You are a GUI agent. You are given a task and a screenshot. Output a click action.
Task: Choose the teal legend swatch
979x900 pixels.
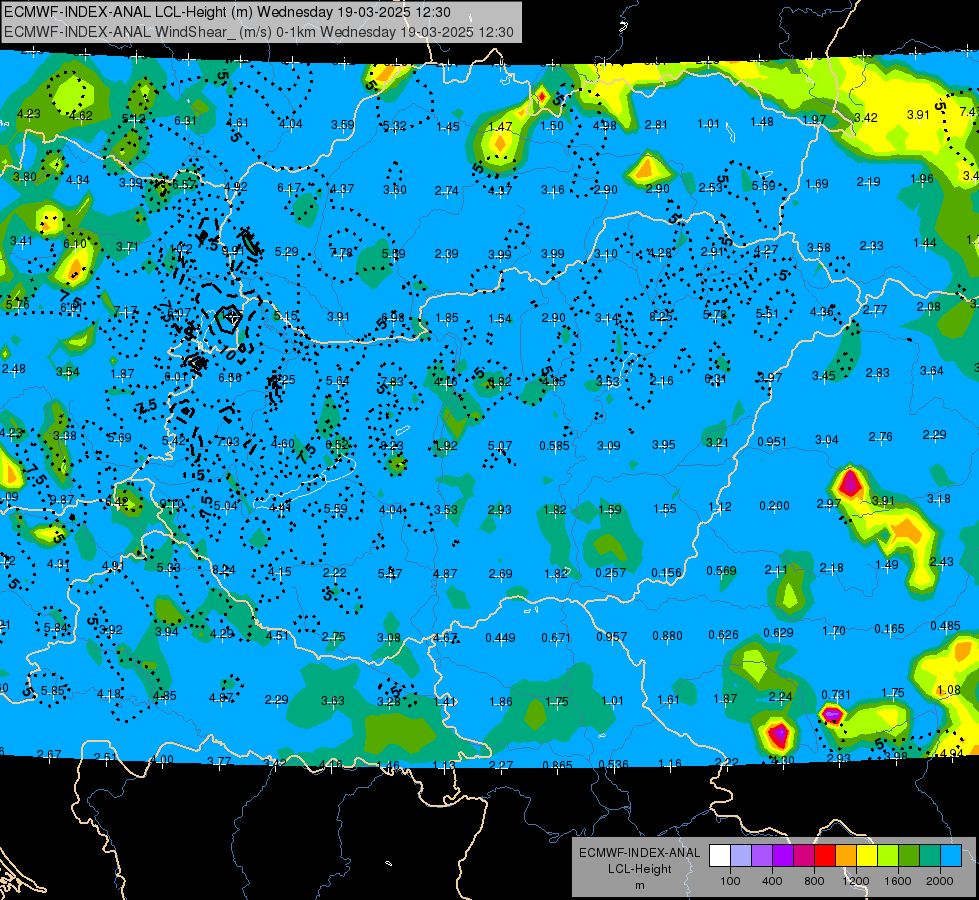click(930, 856)
